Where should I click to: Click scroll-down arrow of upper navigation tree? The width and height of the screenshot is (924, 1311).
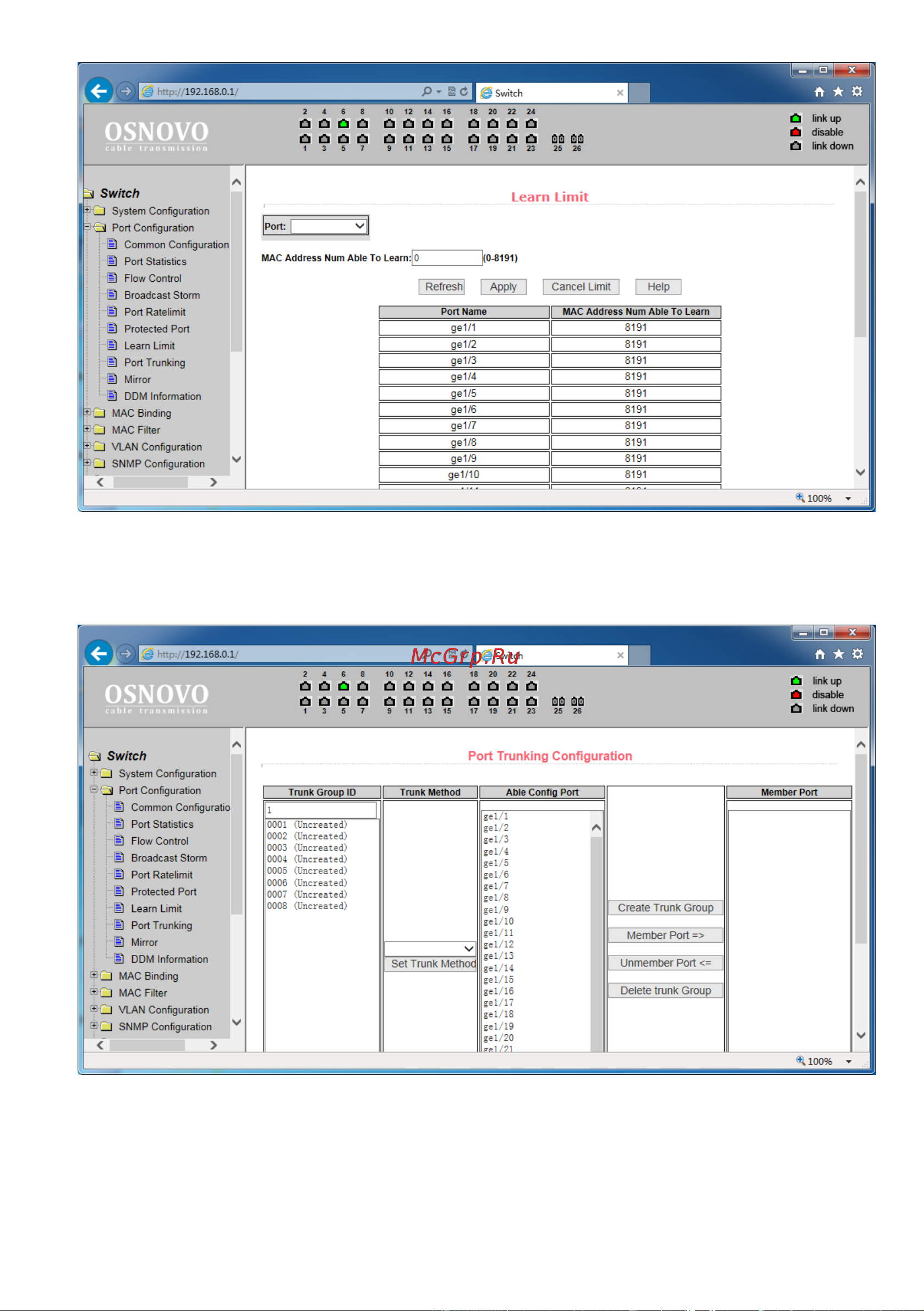[x=237, y=459]
